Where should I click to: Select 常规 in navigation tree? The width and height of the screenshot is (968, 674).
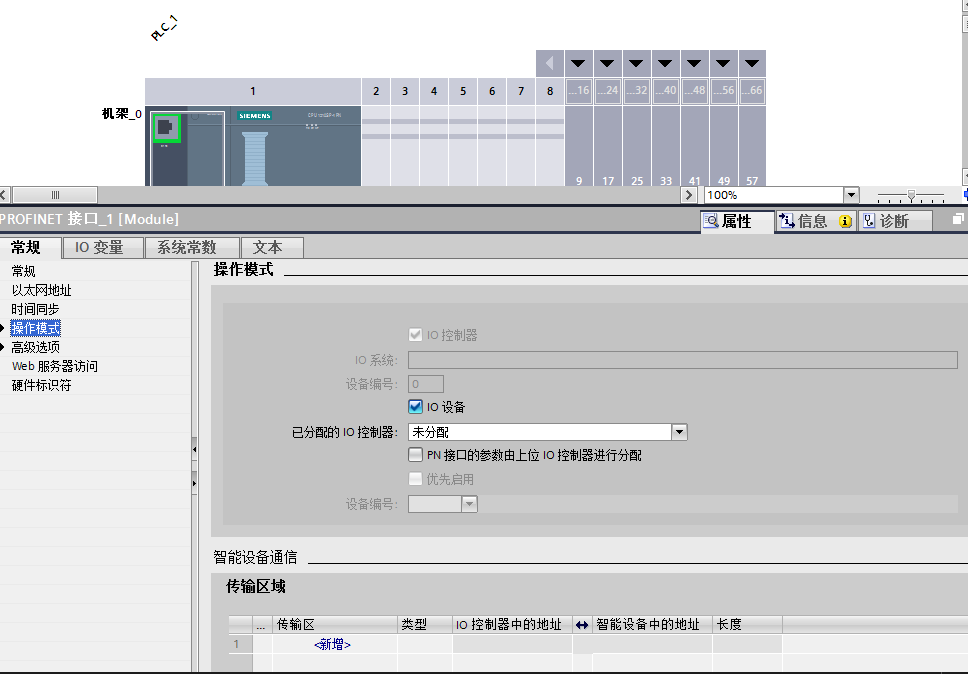(x=23, y=271)
